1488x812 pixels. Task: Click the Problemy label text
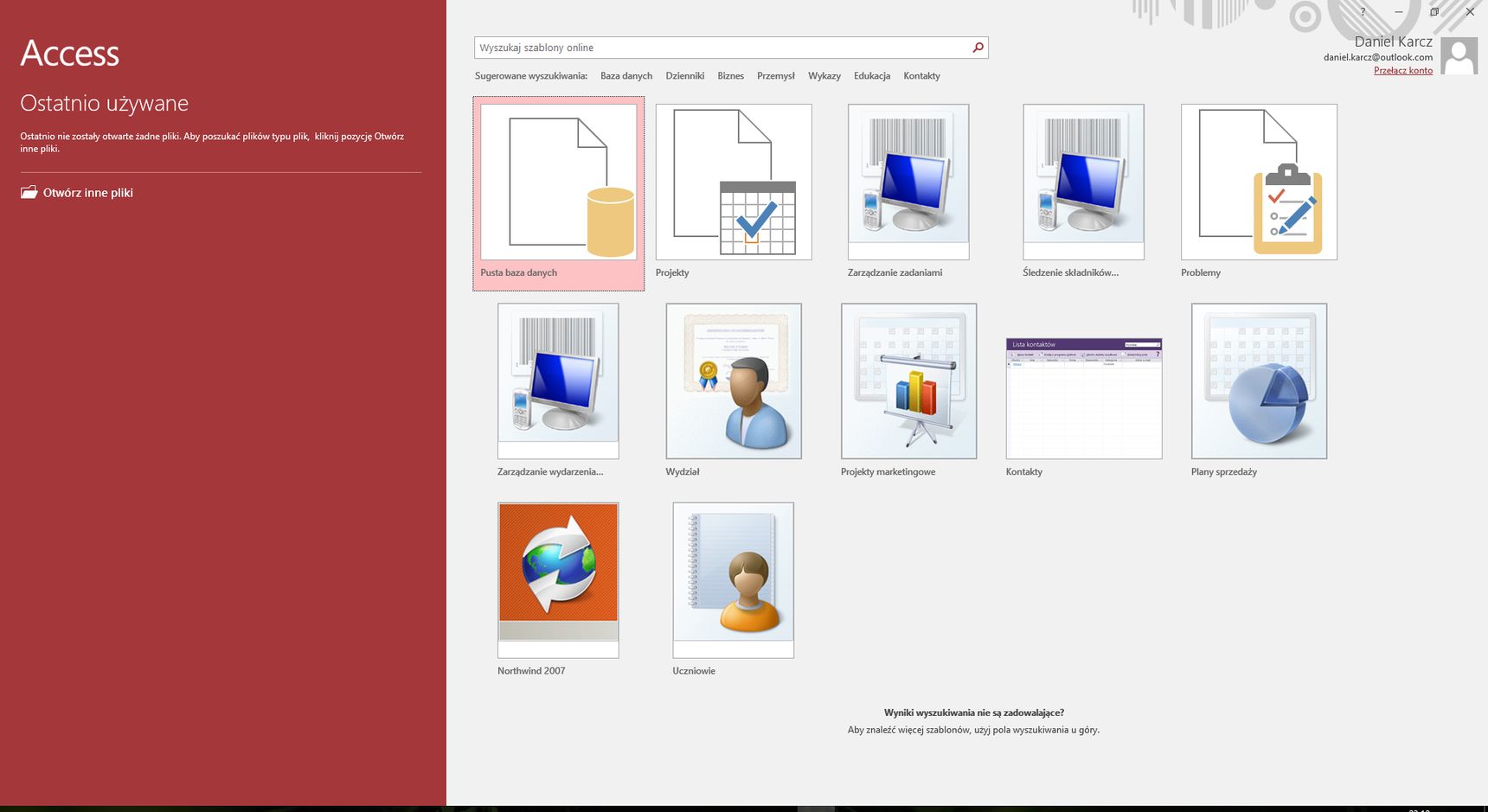[1201, 272]
